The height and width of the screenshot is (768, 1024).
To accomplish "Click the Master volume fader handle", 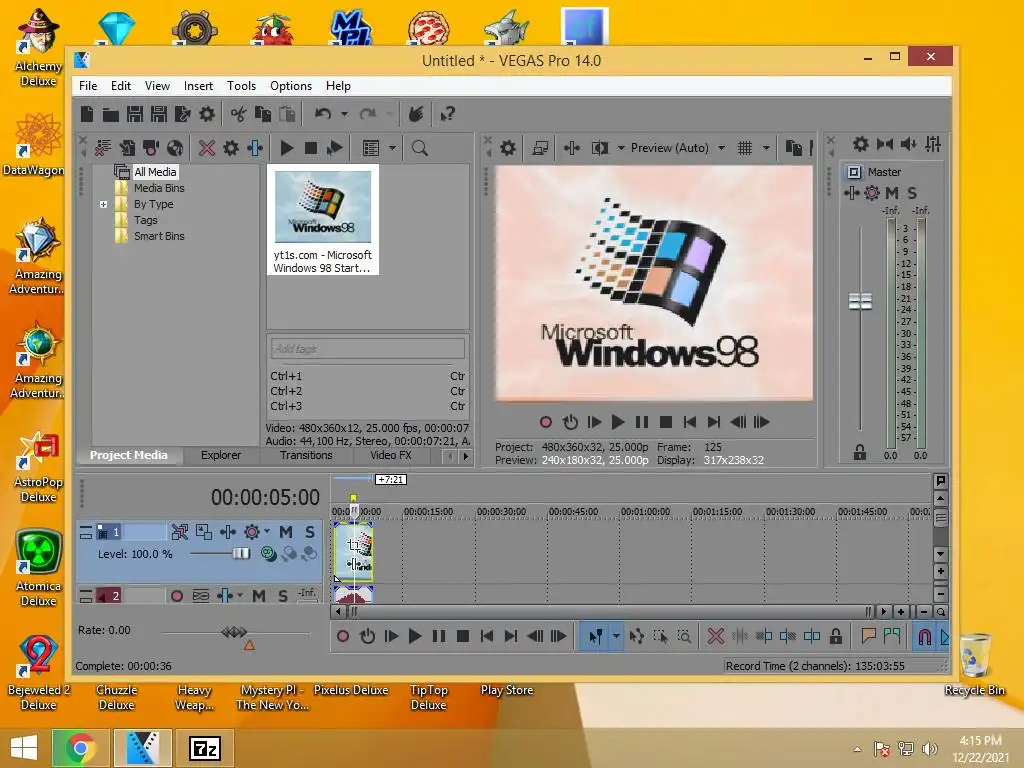I will click(860, 301).
